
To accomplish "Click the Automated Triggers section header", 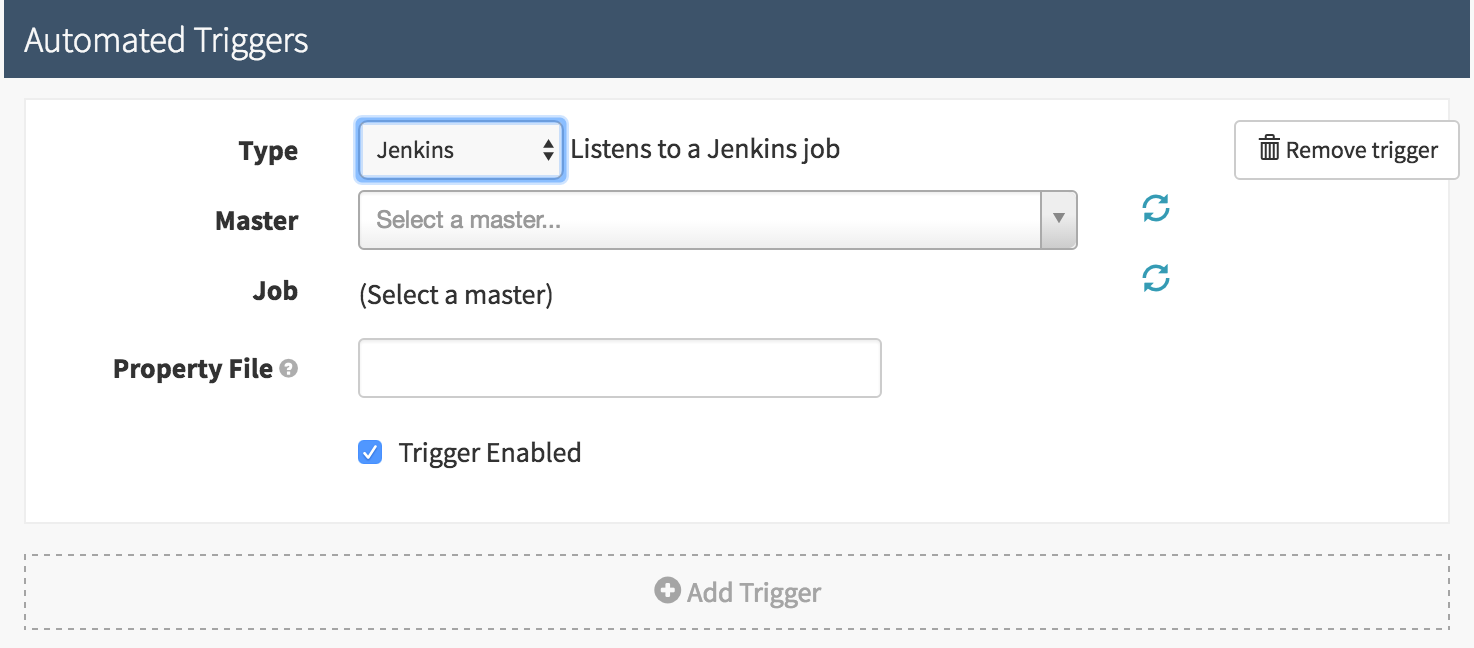I will [x=166, y=41].
